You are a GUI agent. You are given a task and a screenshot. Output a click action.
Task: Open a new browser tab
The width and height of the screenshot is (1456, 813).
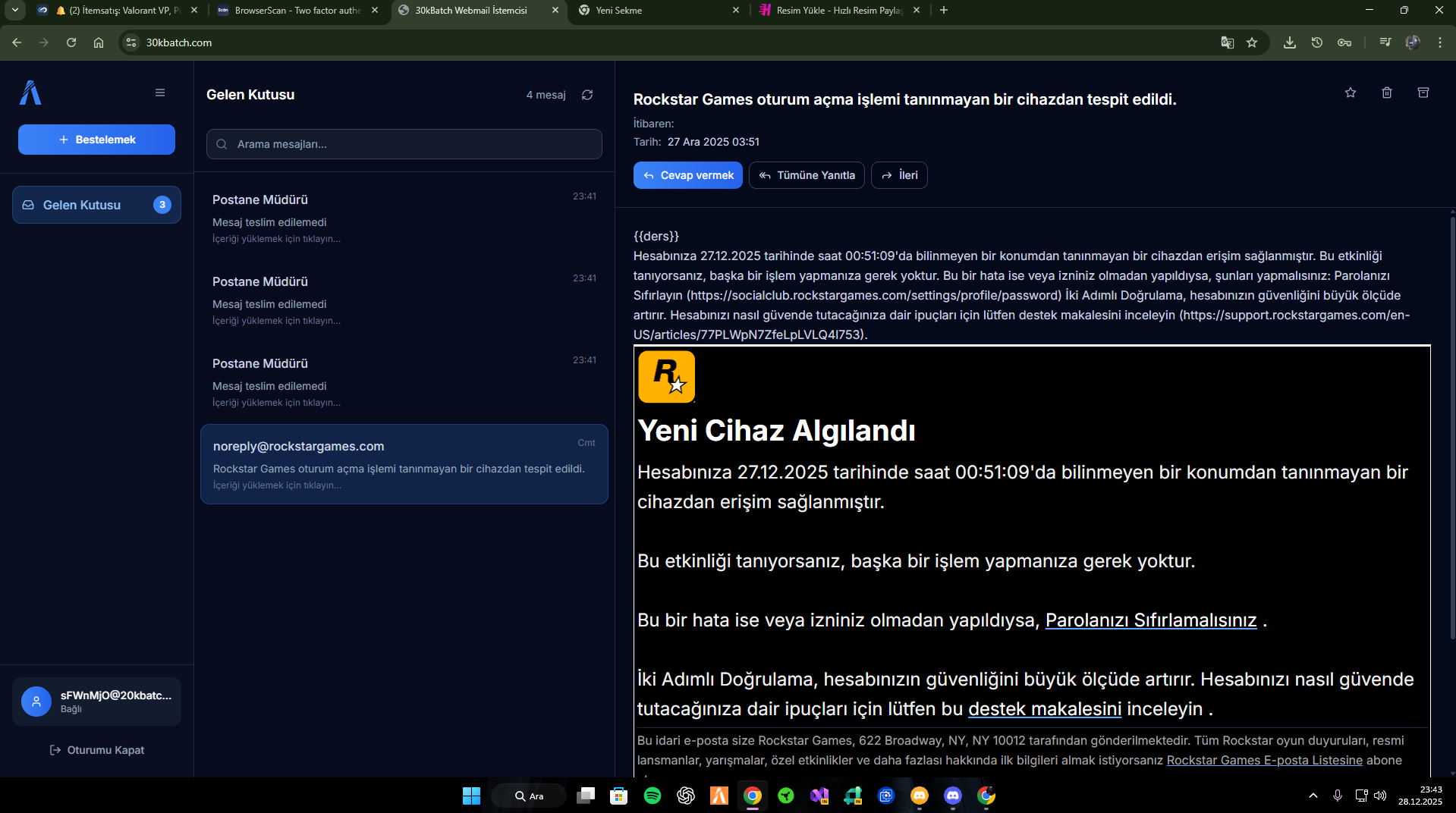[944, 10]
